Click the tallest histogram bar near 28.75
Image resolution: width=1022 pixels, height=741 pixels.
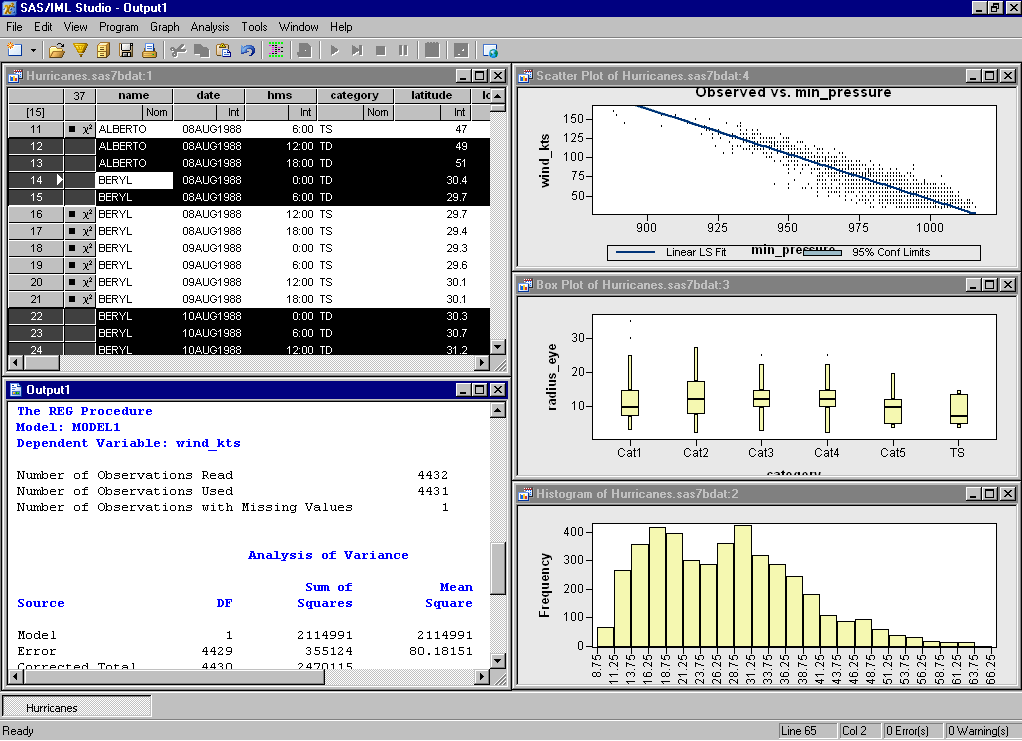(x=742, y=585)
